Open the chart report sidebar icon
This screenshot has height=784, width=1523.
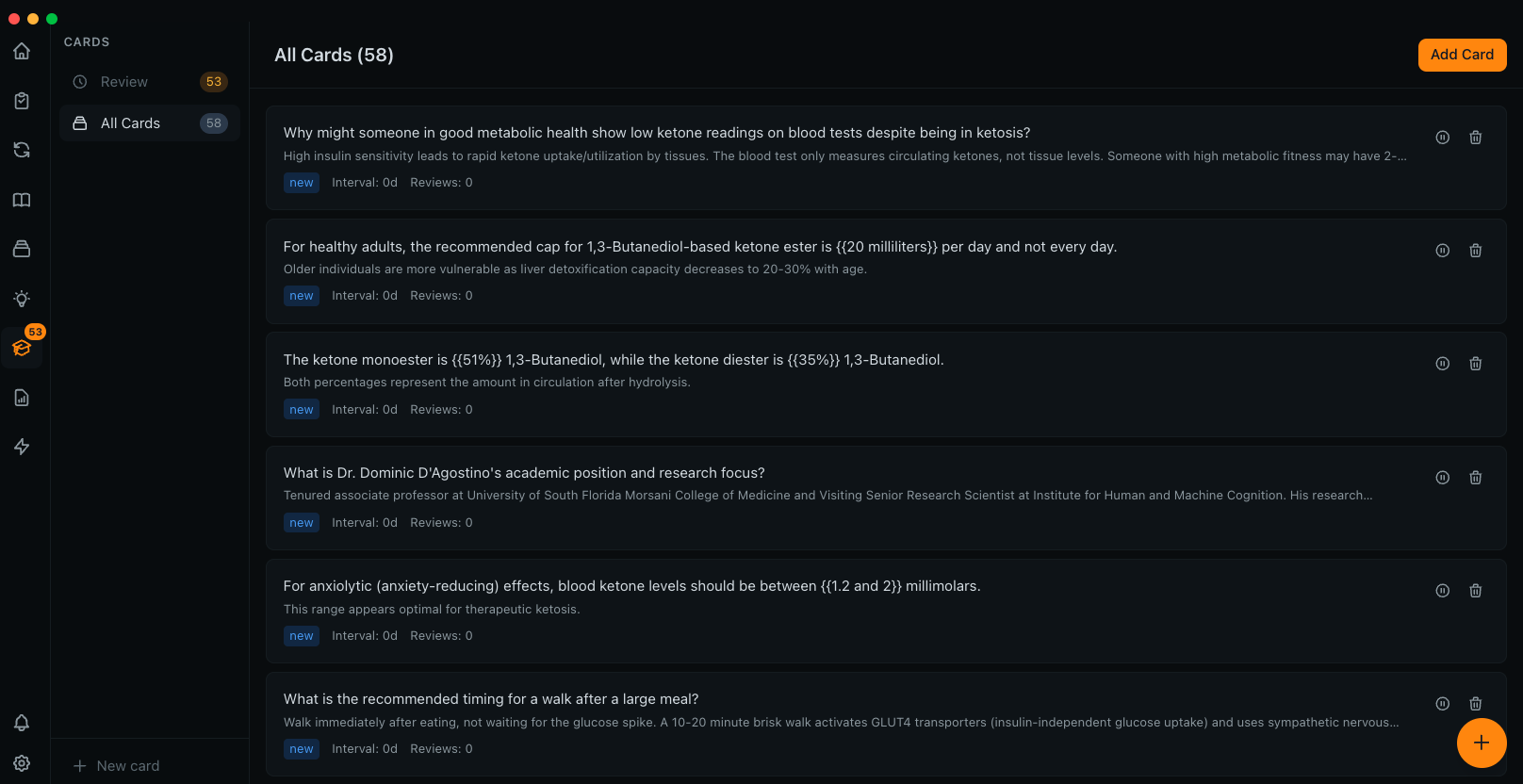coord(22,398)
